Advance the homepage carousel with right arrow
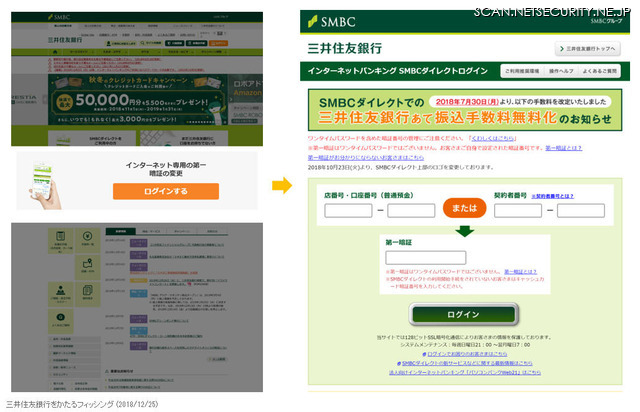Viewport: 640px width, 412px height. click(x=231, y=99)
